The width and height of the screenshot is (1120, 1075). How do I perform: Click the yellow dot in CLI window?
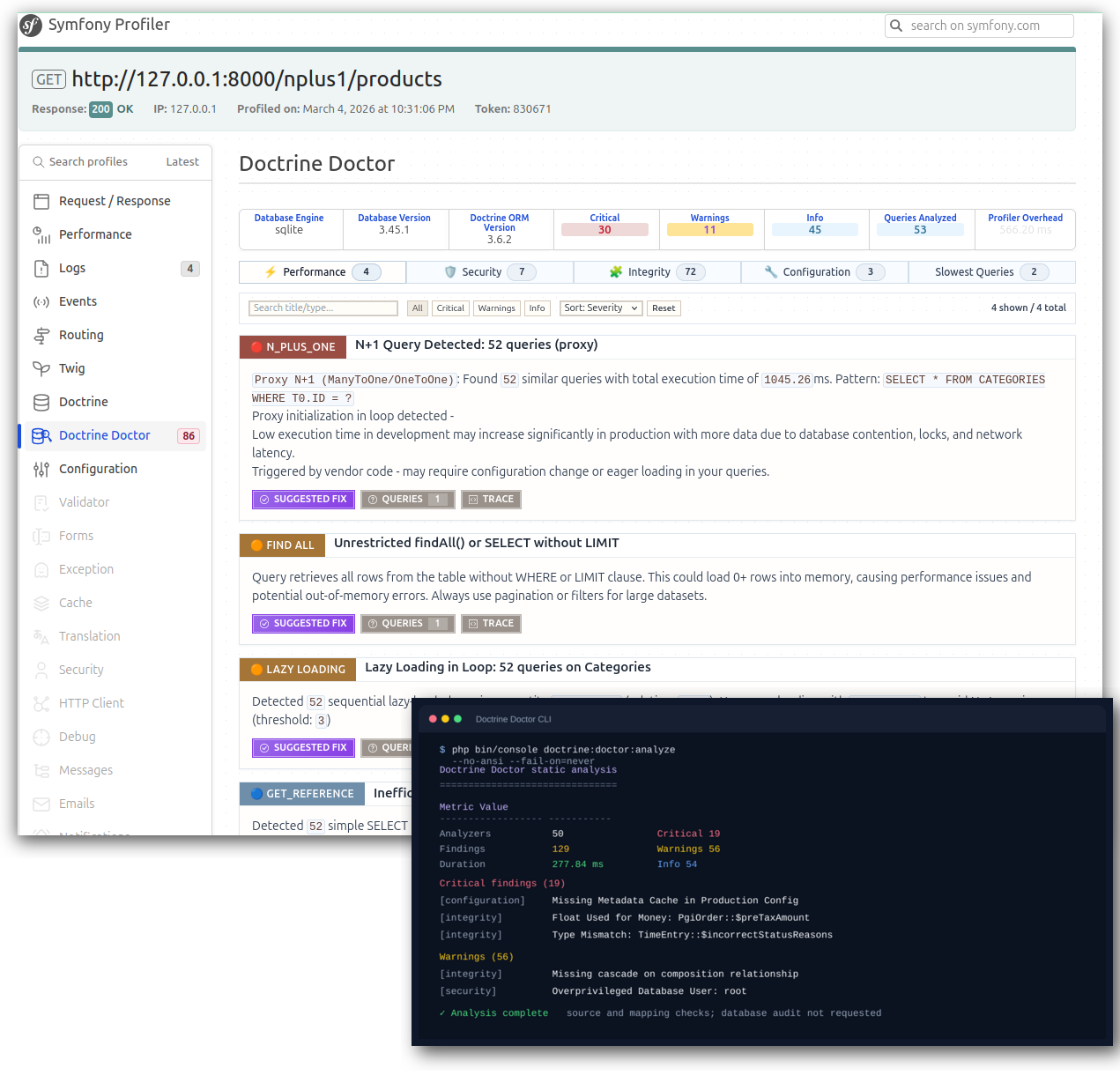click(x=445, y=719)
